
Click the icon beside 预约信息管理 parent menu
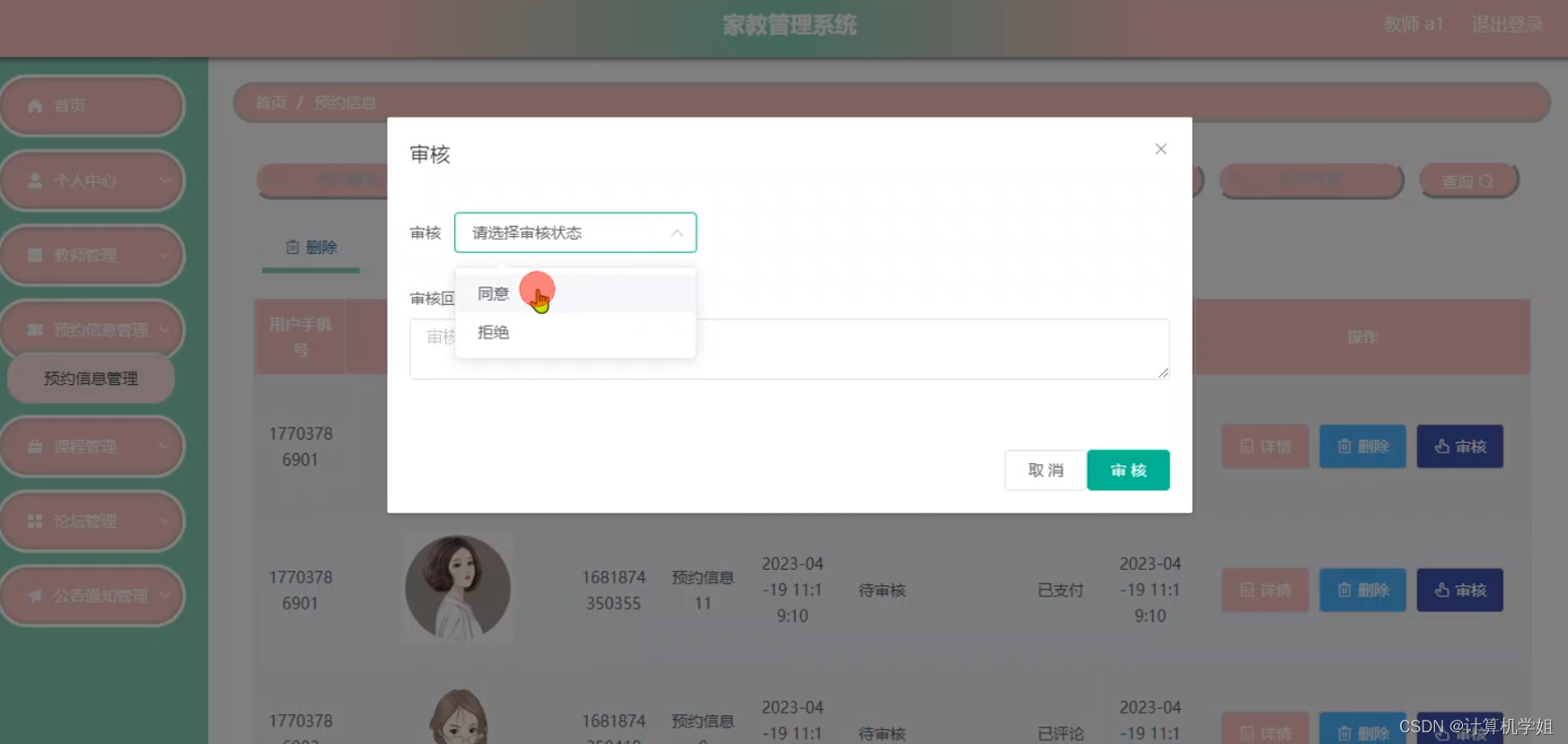click(35, 329)
